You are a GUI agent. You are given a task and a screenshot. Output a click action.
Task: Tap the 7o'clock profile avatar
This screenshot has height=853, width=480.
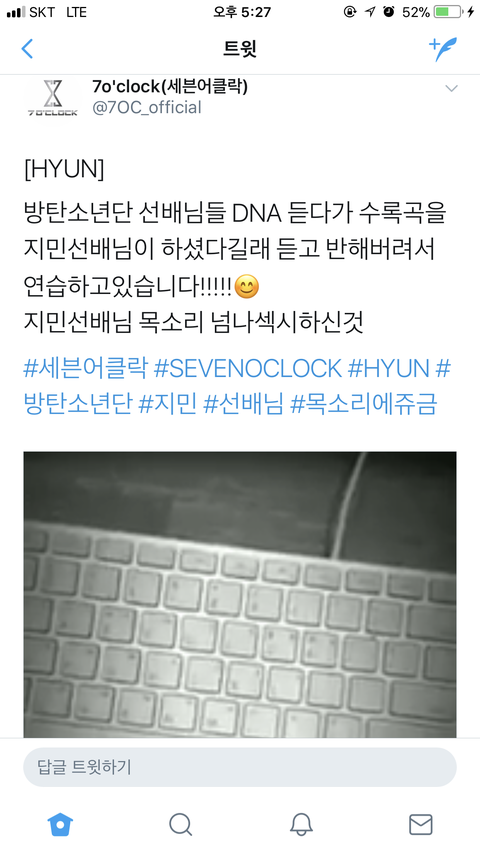tap(53, 98)
